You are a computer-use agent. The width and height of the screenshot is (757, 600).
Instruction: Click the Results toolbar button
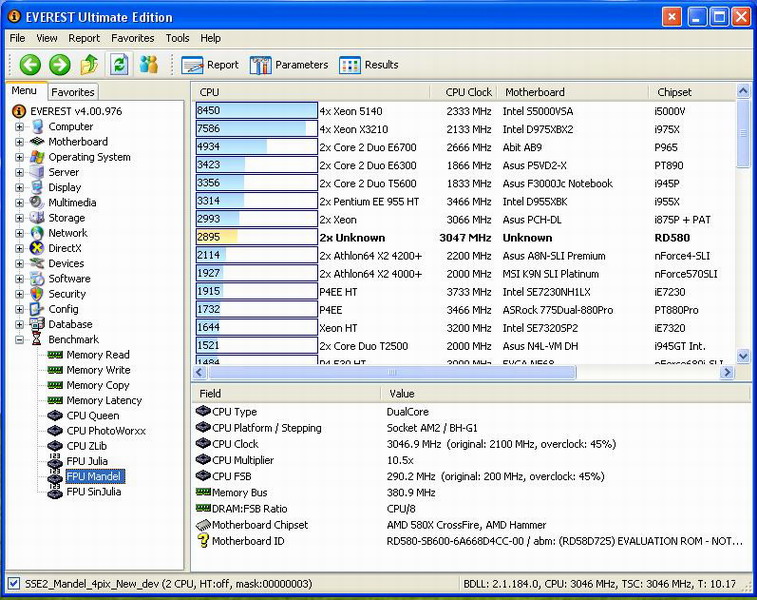[369, 65]
